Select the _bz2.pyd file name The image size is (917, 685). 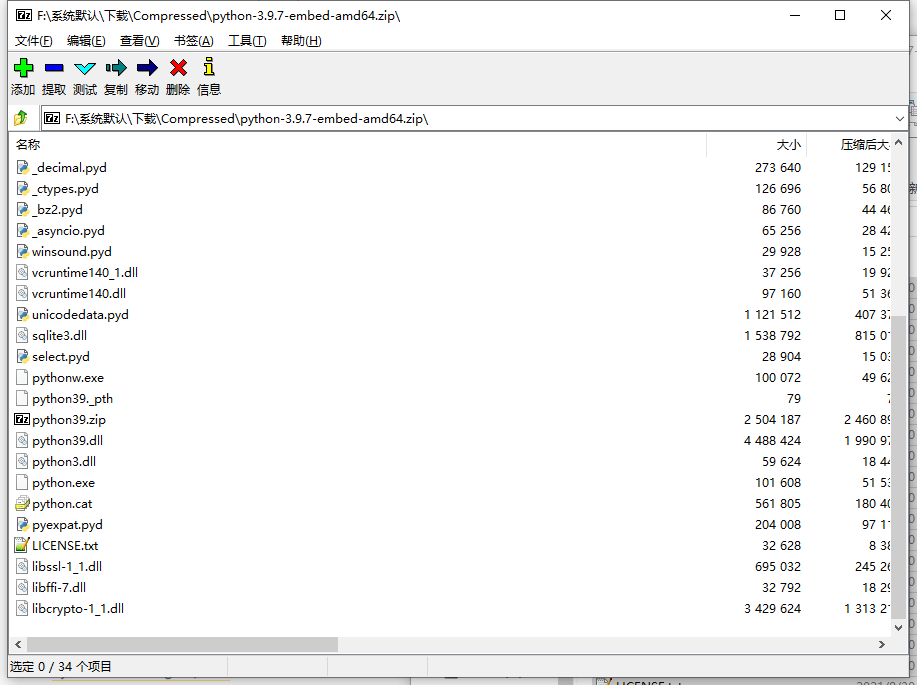(57, 209)
